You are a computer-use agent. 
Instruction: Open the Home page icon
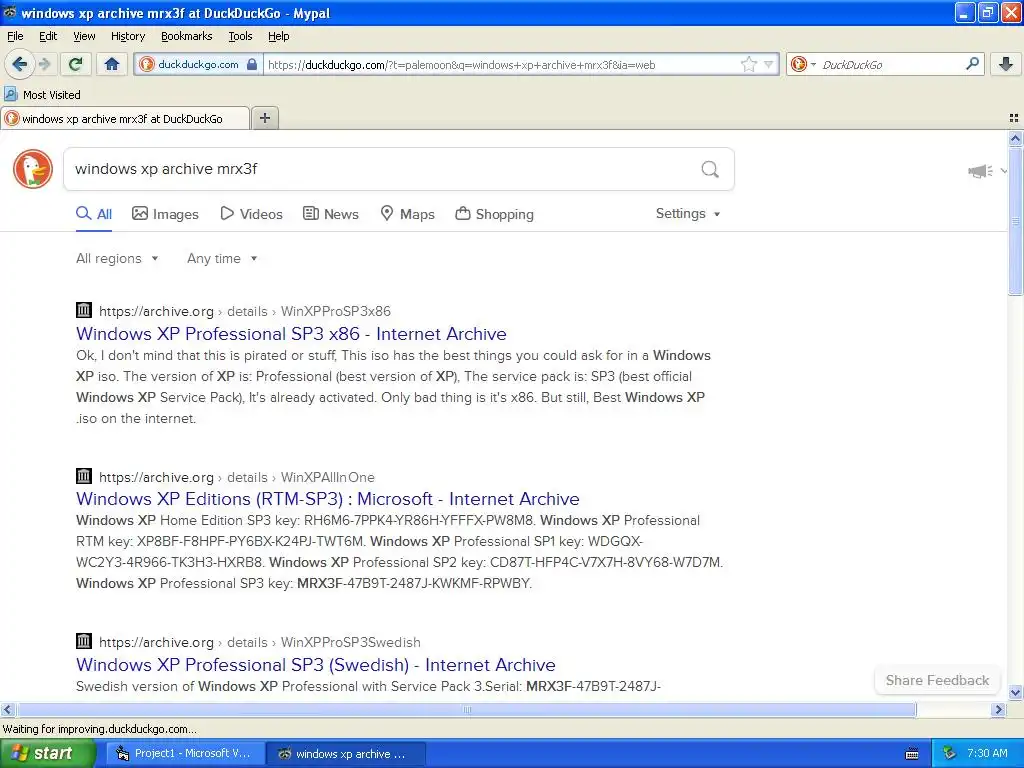tap(112, 64)
